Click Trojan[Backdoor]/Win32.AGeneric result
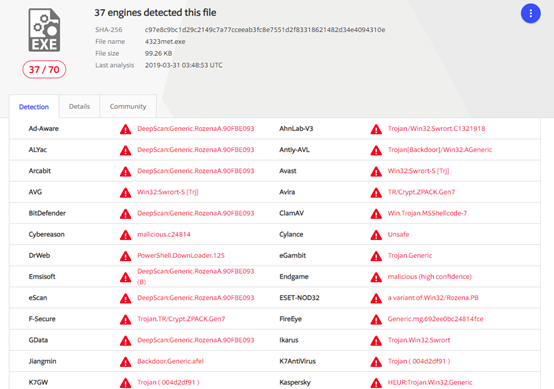Screen dimensions: 554x389 (440, 150)
